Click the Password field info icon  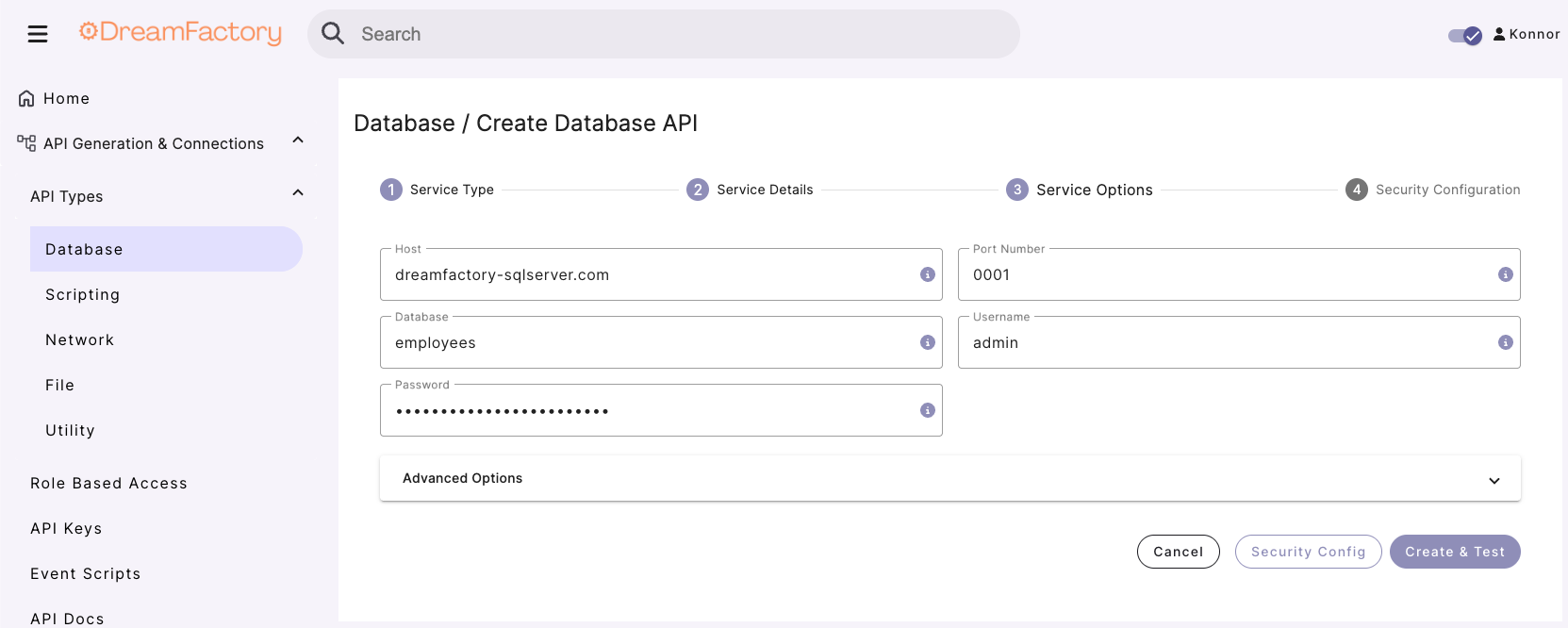(928, 410)
